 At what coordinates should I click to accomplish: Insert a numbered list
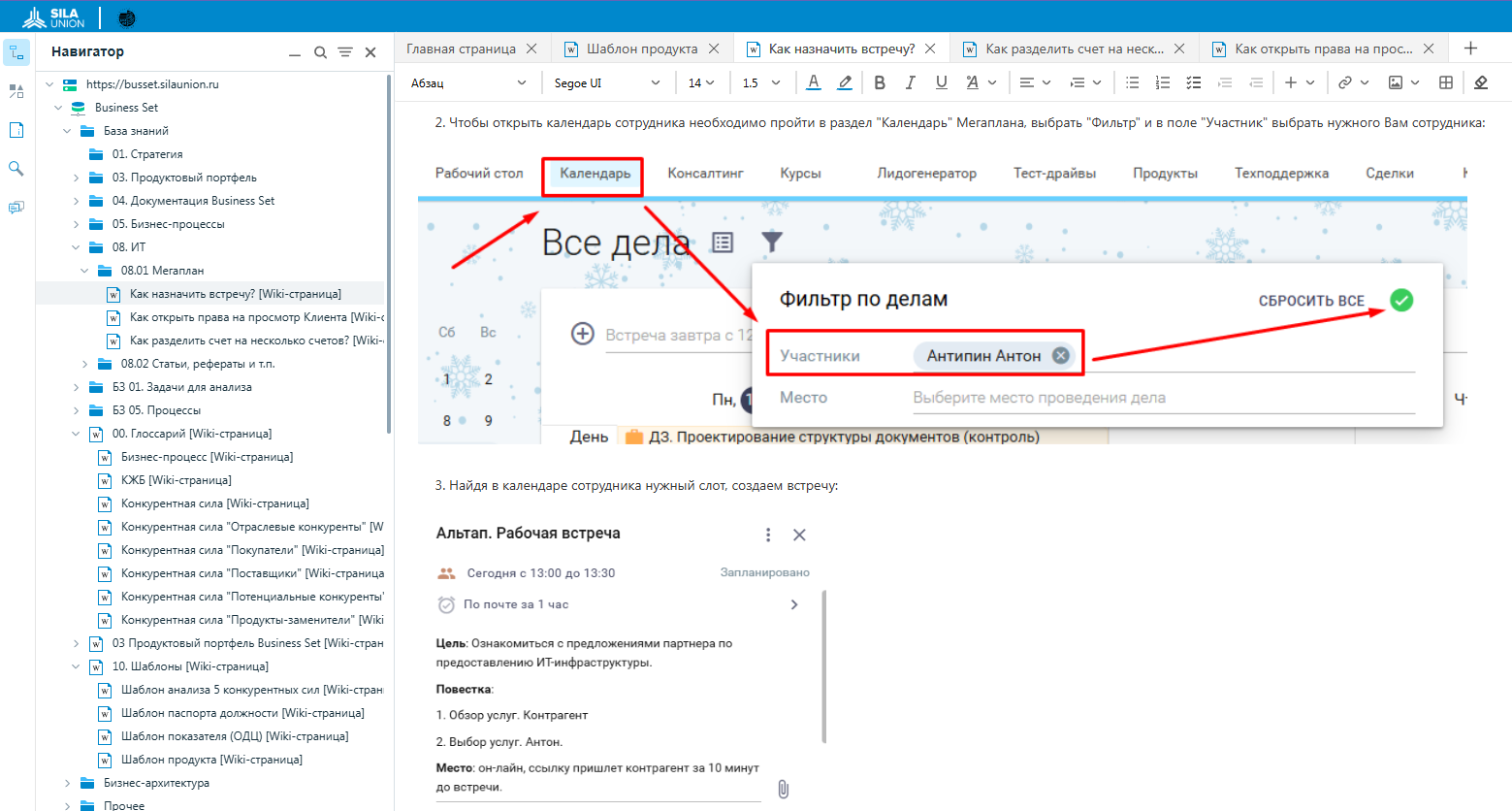pyautogui.click(x=1163, y=83)
